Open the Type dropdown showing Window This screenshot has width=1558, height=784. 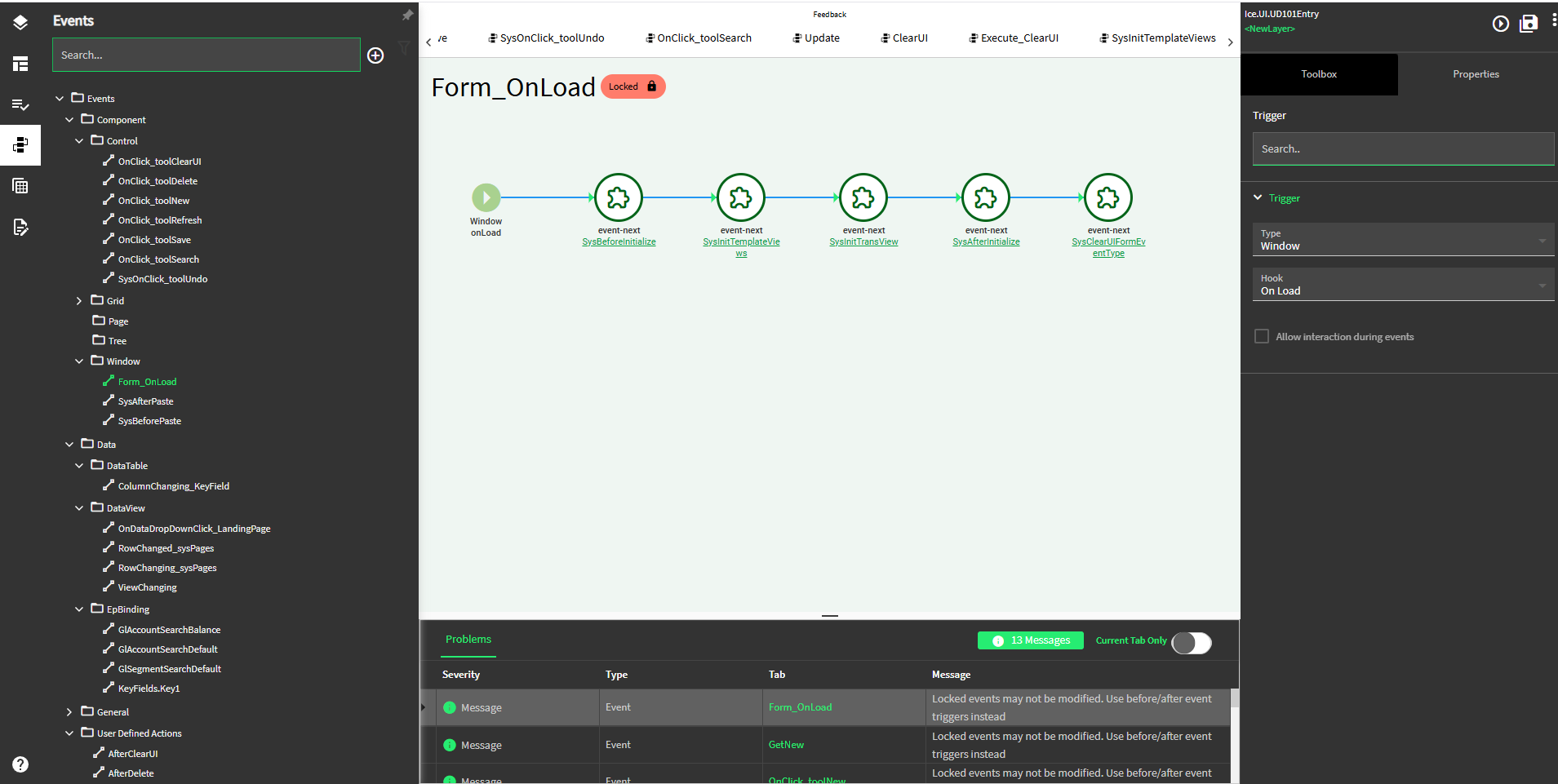click(1404, 240)
